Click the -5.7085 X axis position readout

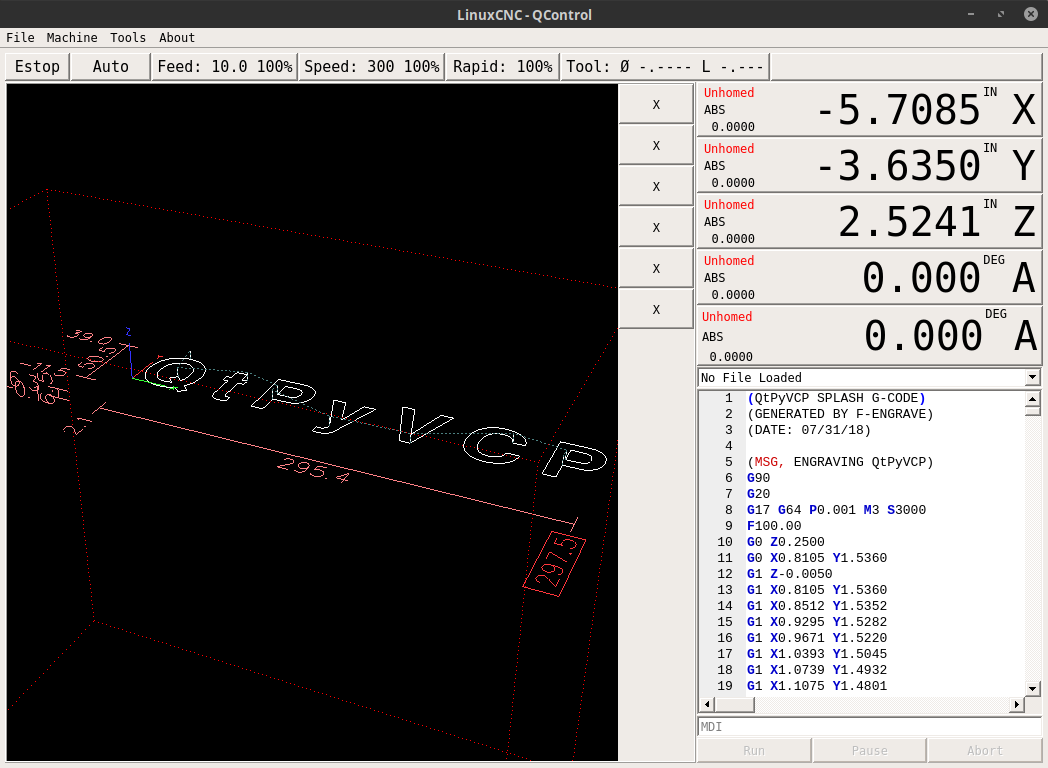(x=899, y=110)
